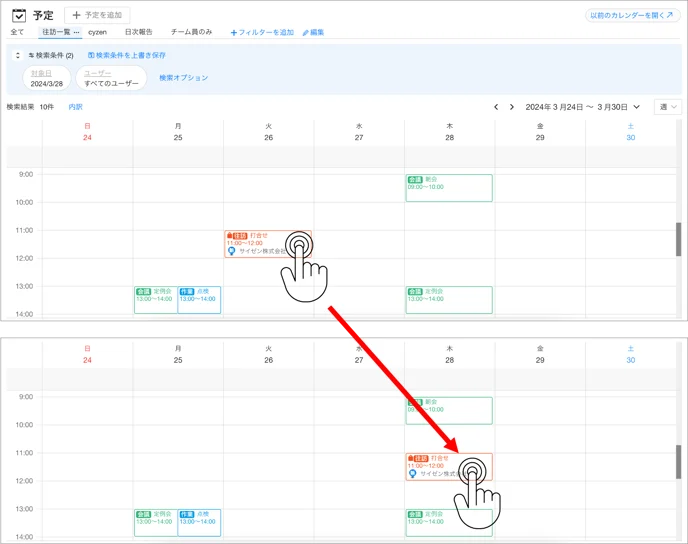Select Thursday 28 header in upper calendar

449,132
